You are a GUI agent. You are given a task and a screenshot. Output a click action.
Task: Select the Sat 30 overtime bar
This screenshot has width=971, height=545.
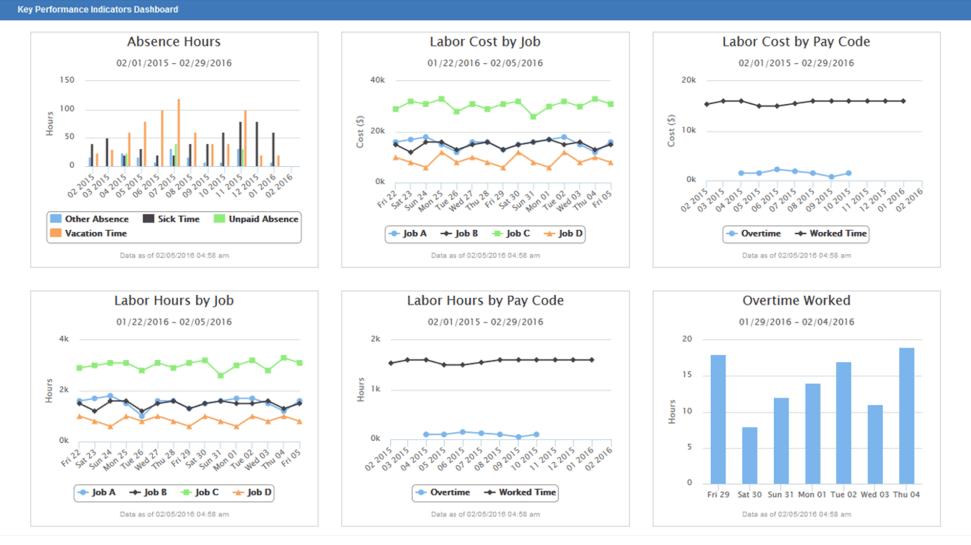click(749, 455)
